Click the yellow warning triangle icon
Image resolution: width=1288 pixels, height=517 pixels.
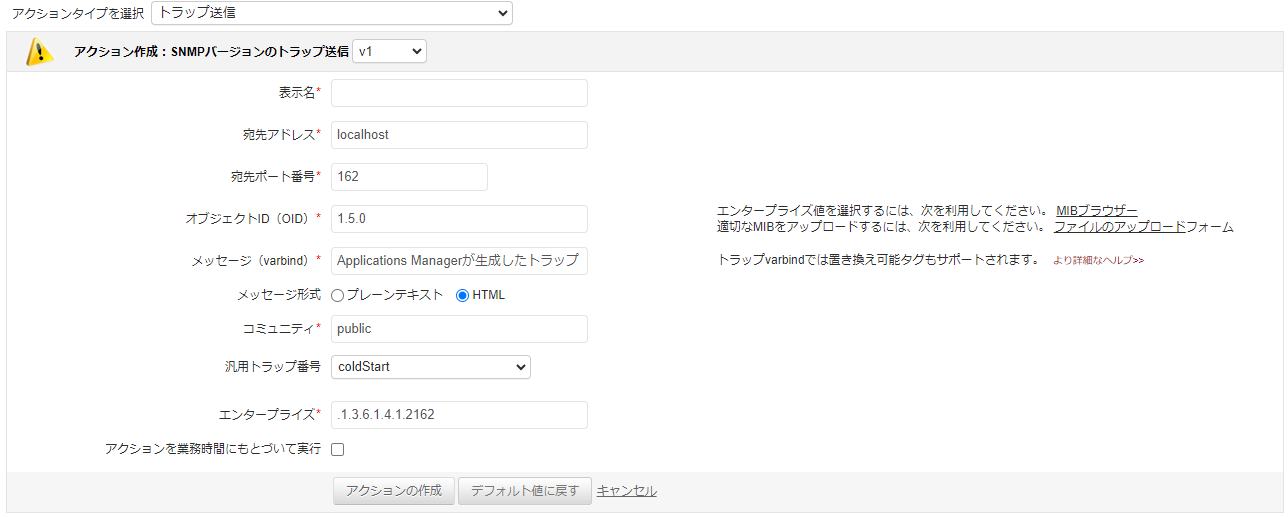(x=39, y=52)
